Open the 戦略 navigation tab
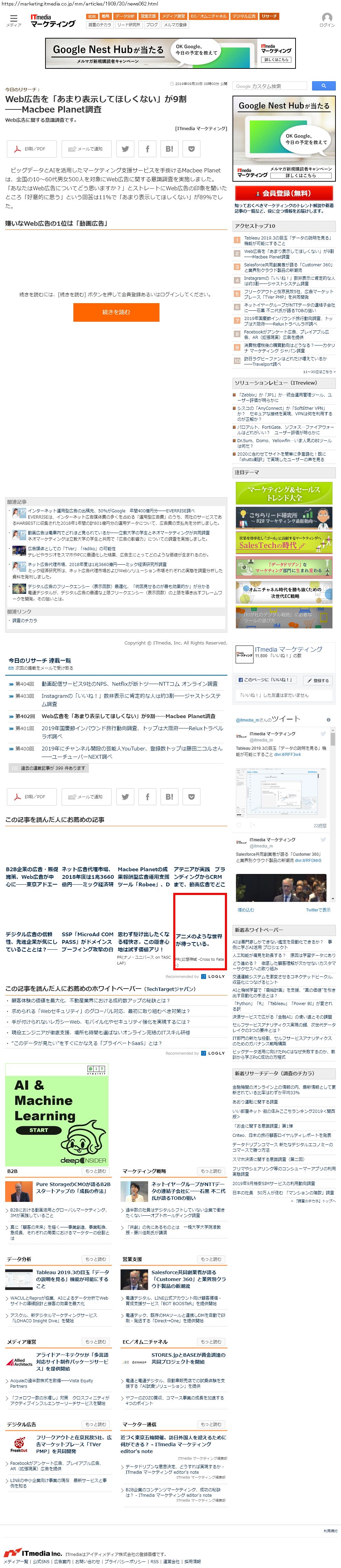This screenshot has height=1568, width=341. [106, 17]
